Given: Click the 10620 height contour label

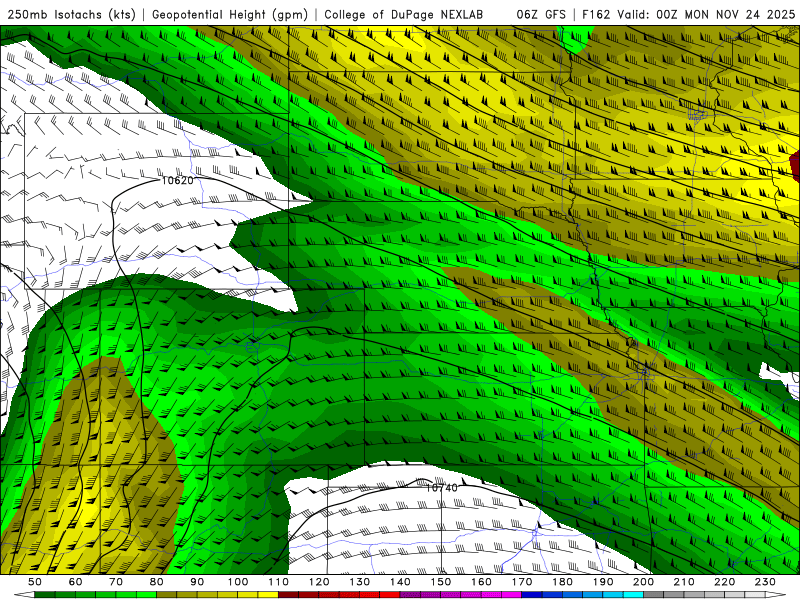Looking at the screenshot, I should coord(178,181).
